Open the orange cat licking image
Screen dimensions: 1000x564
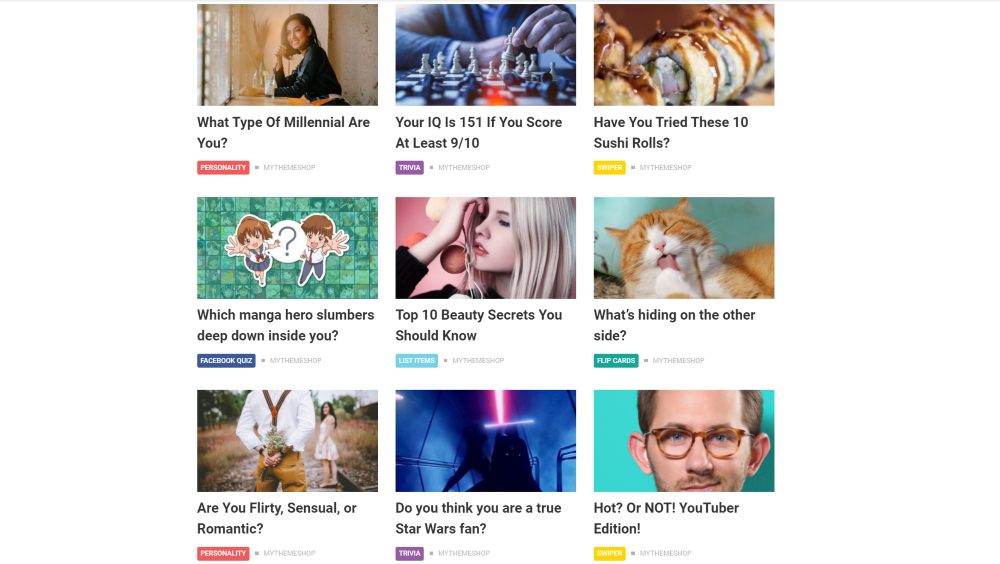coord(684,248)
